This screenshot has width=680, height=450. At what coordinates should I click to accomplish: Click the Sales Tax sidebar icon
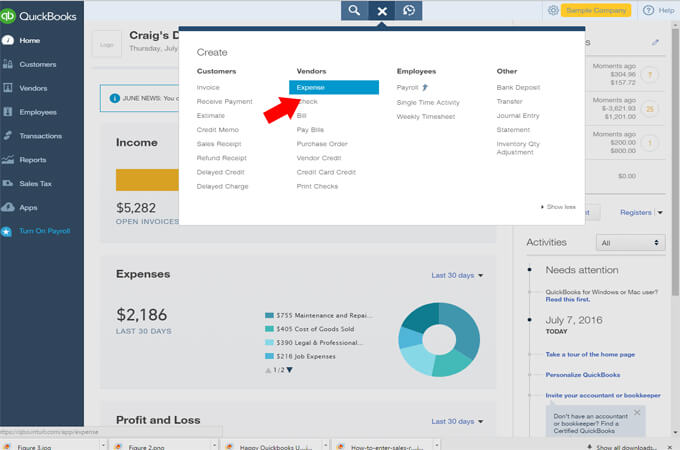click(8, 183)
